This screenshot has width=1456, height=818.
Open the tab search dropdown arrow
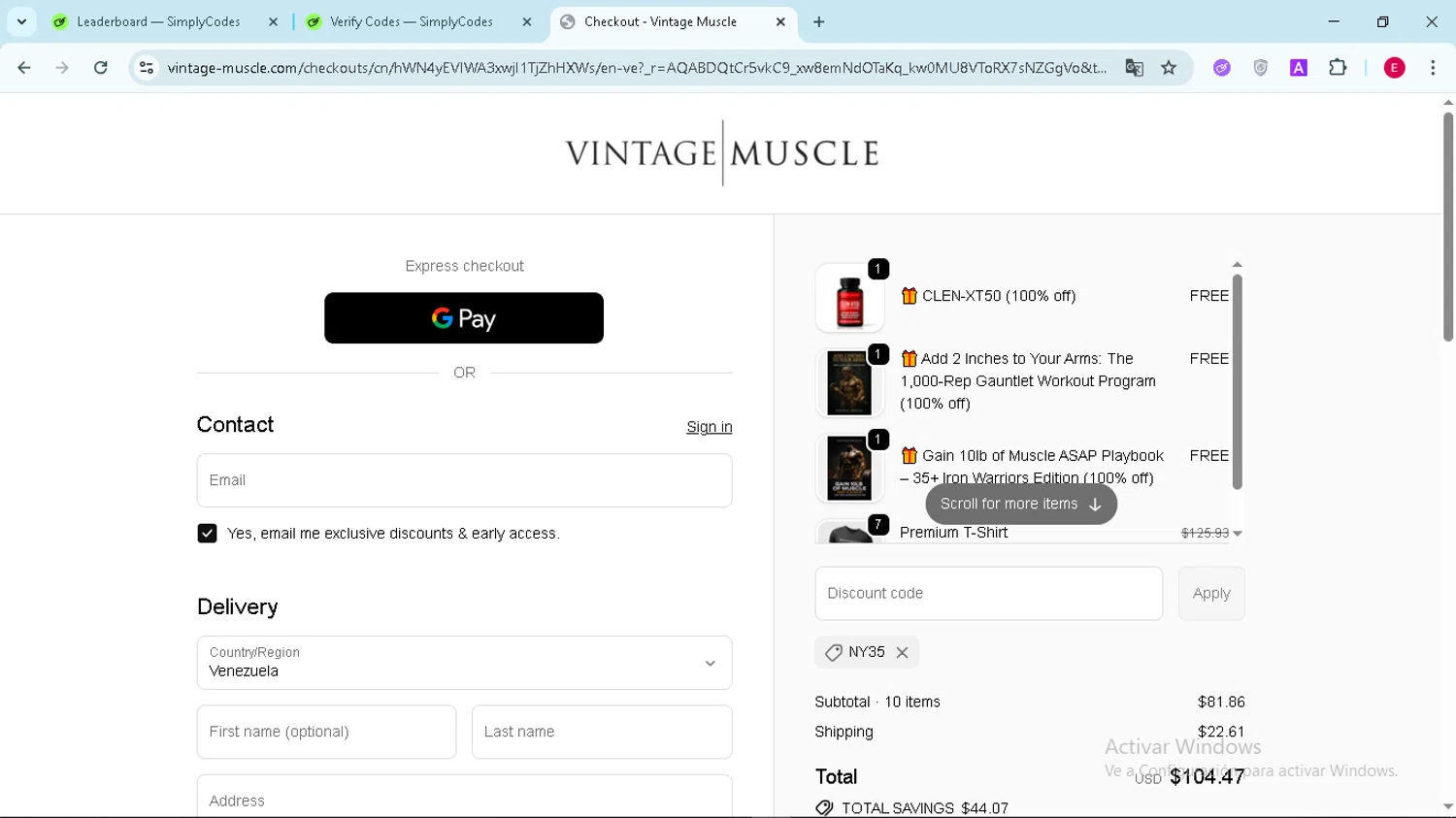click(21, 21)
